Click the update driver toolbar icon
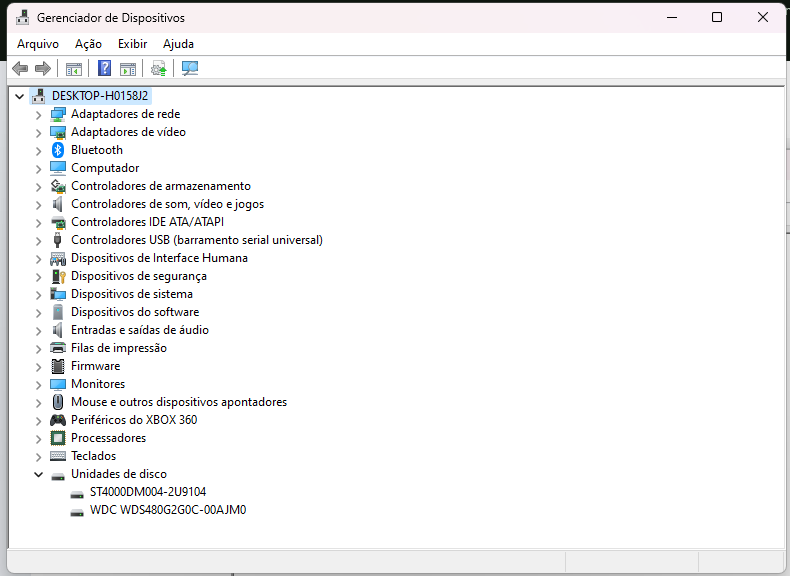This screenshot has height=576, width=790. click(159, 68)
